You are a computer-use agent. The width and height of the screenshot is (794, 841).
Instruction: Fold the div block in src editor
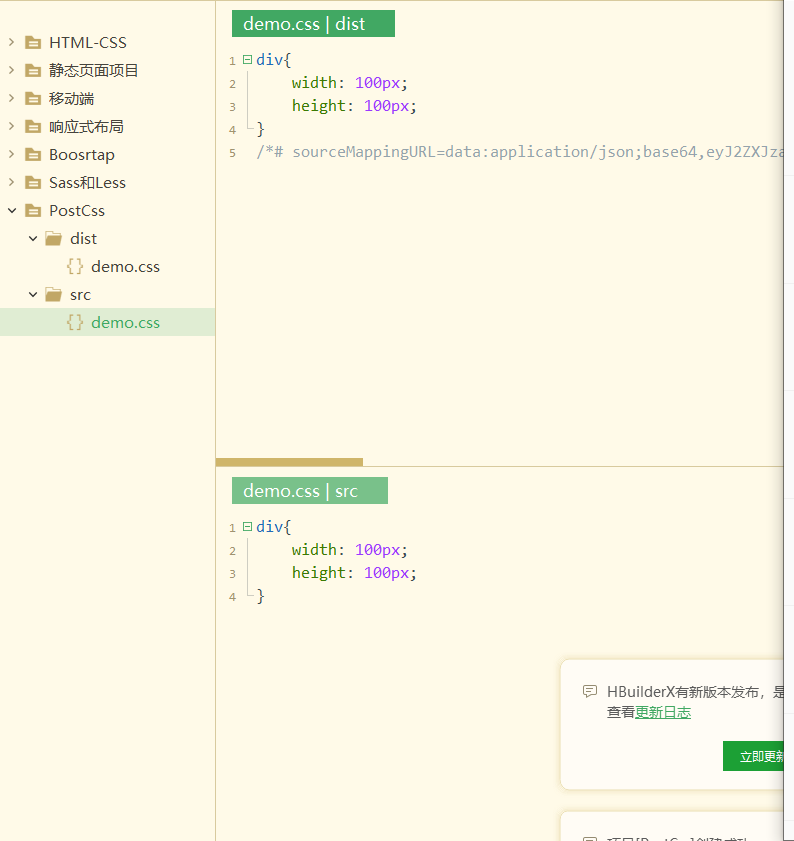coord(247,527)
